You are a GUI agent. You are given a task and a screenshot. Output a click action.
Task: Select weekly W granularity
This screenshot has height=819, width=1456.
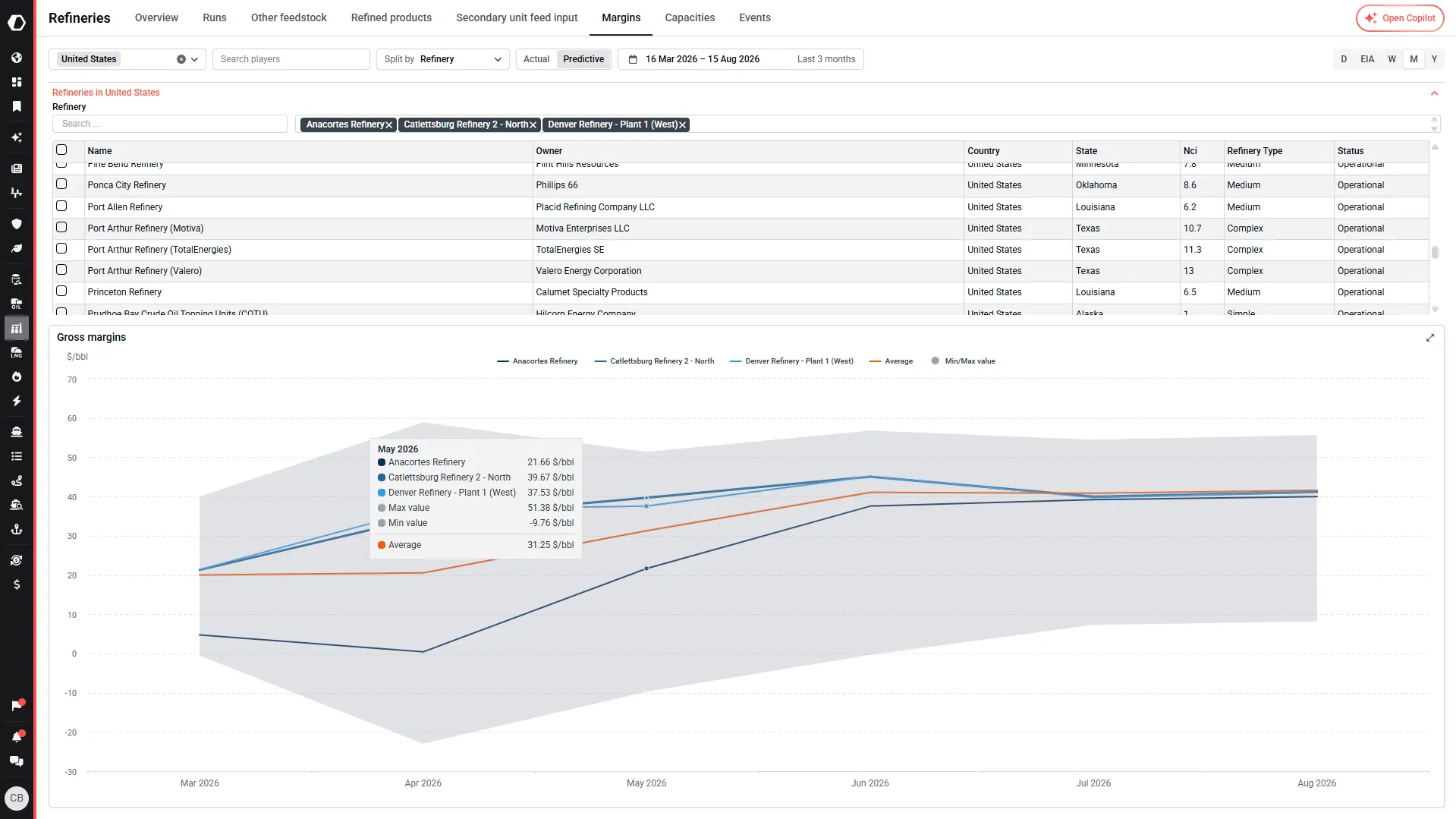point(1392,59)
